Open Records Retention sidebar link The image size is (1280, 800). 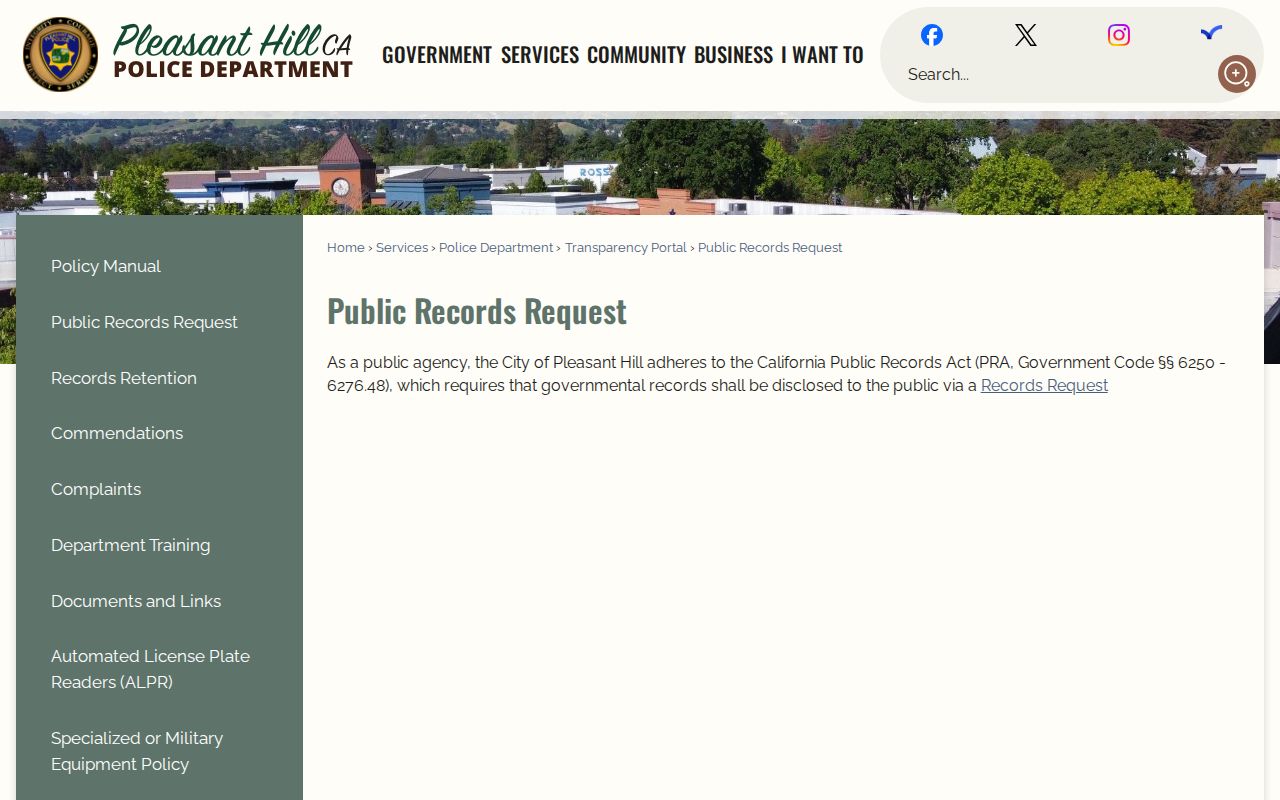124,378
